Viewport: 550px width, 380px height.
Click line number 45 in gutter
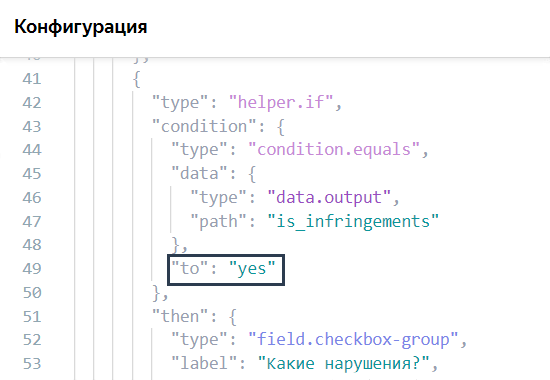coord(32,174)
